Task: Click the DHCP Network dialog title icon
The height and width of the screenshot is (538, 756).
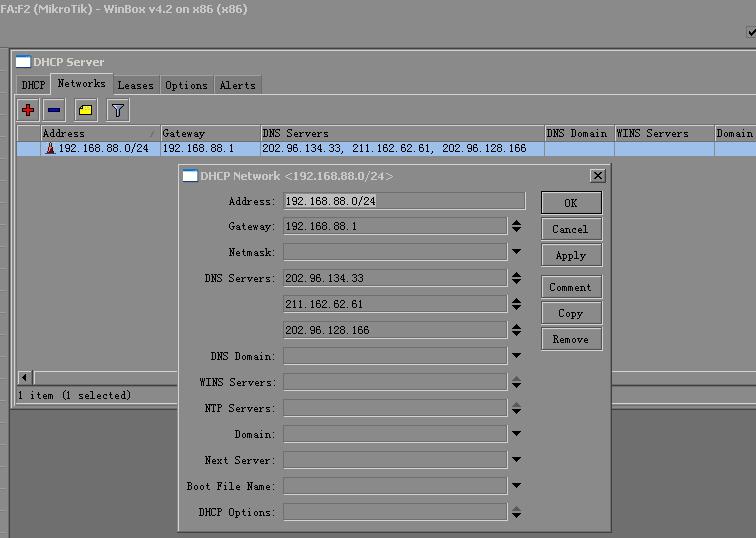Action: click(189, 176)
